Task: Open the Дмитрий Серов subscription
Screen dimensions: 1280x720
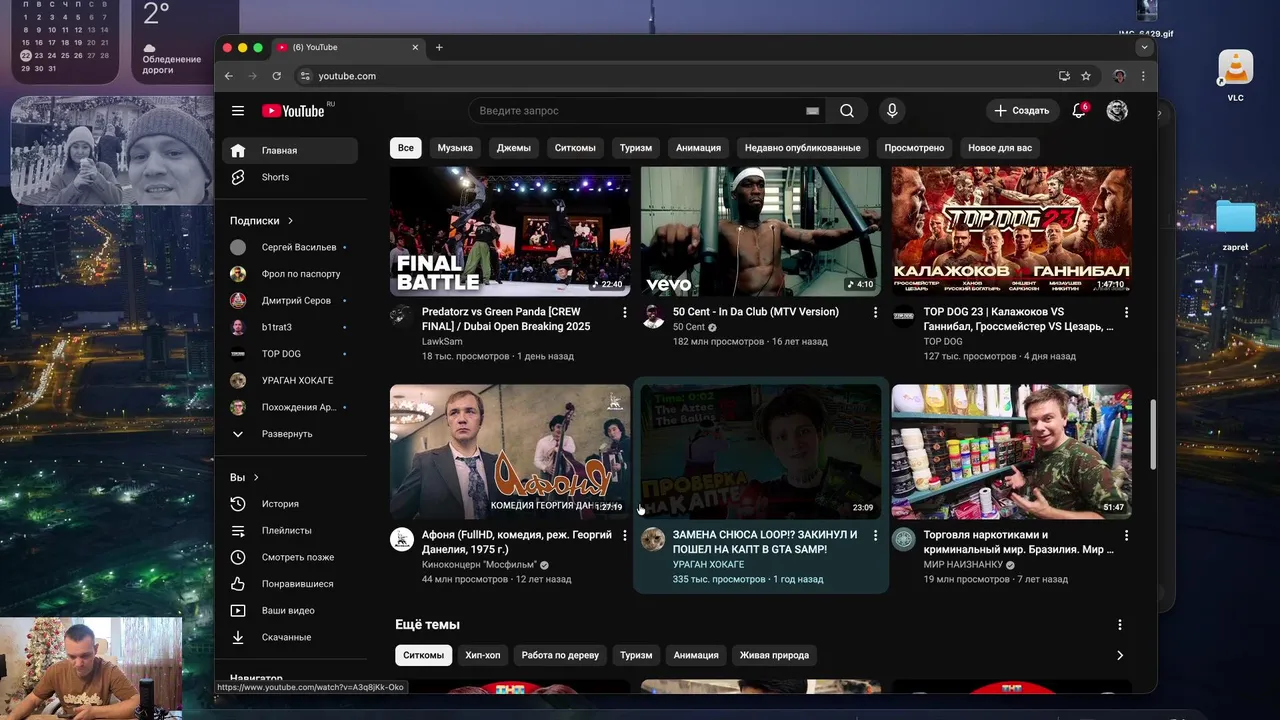Action: [290, 300]
